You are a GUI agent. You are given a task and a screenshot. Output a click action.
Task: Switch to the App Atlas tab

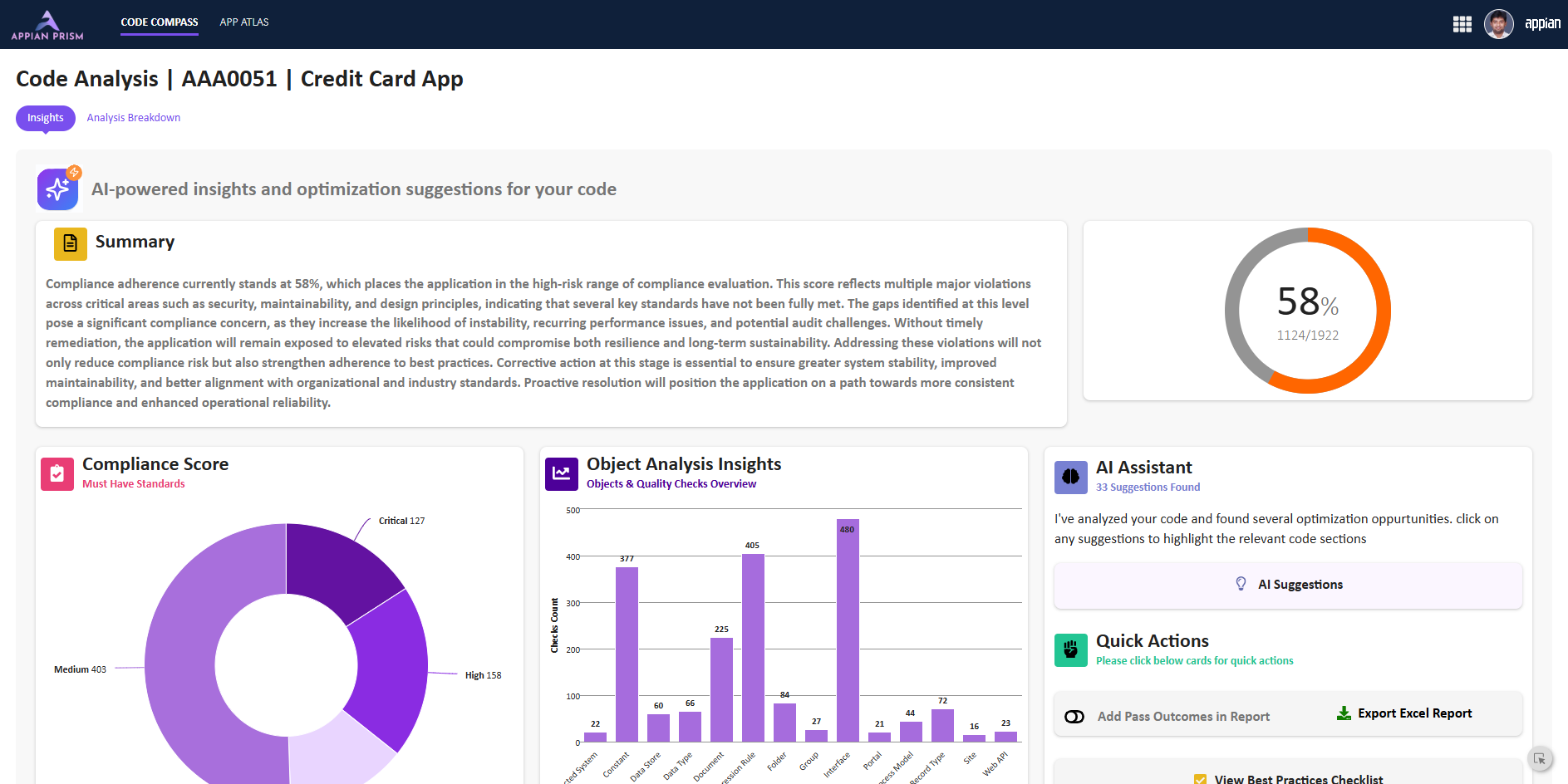[x=243, y=22]
